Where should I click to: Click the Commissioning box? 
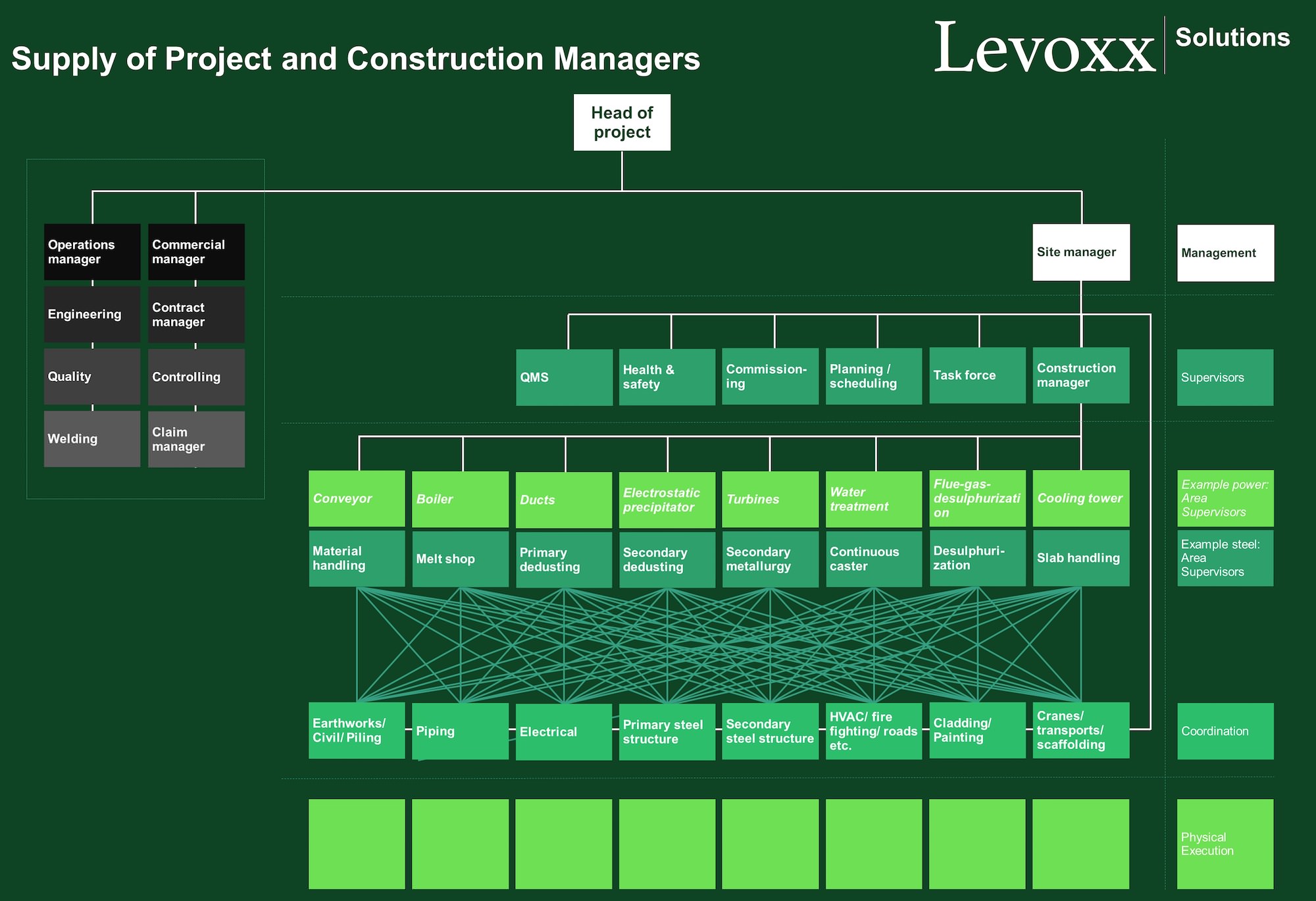point(770,376)
